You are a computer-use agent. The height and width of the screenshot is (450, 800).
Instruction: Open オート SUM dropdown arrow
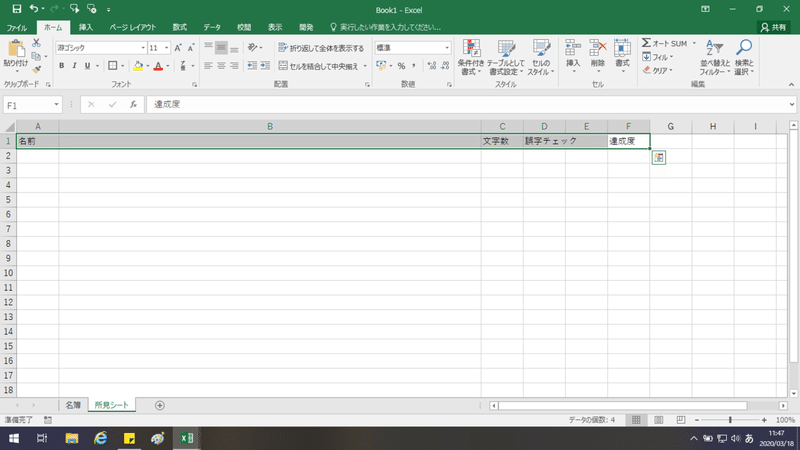694,43
